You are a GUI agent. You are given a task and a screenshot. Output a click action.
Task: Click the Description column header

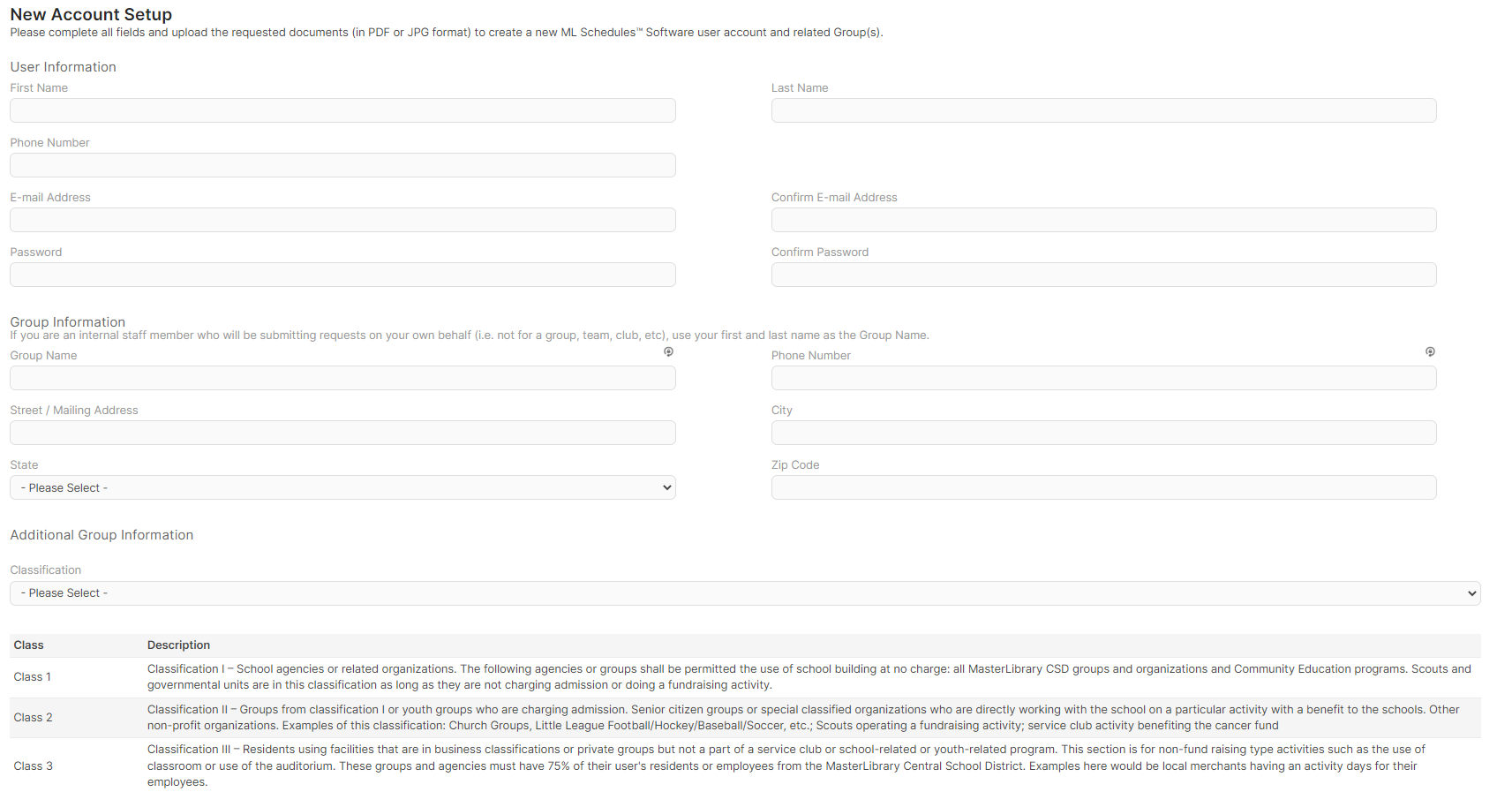178,645
